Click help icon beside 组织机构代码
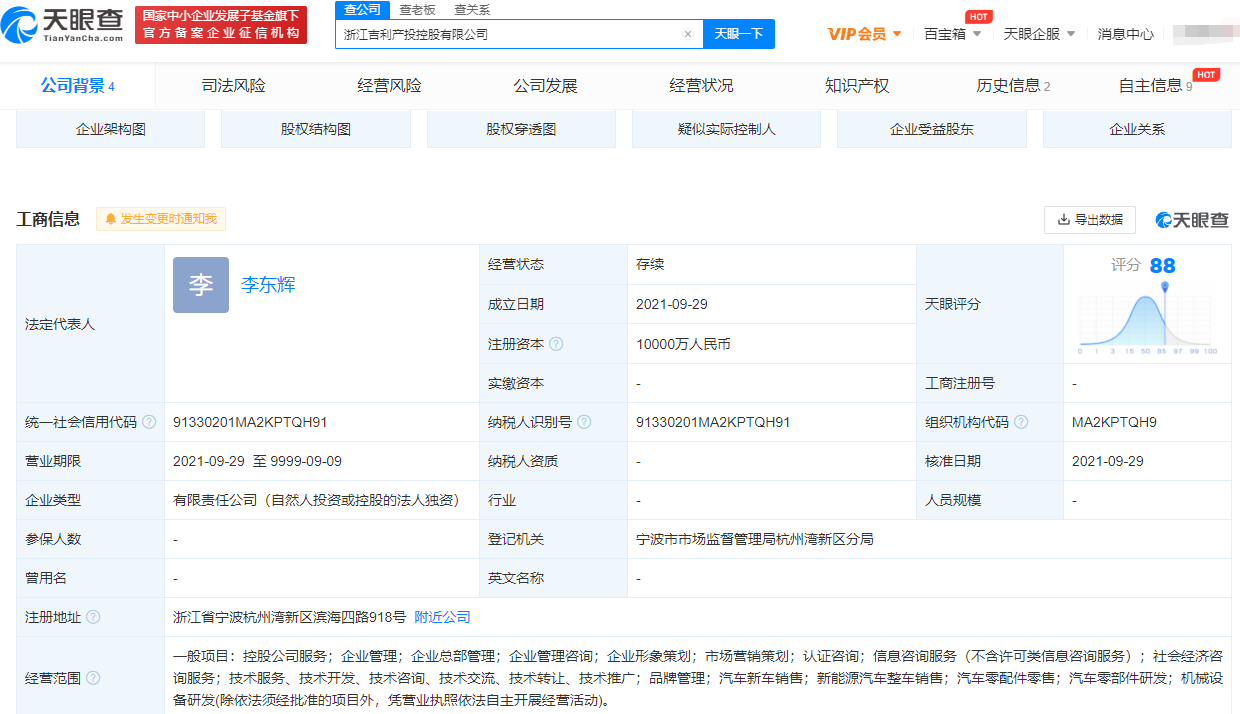Screen dimensions: 1240x714 [x=1020, y=422]
